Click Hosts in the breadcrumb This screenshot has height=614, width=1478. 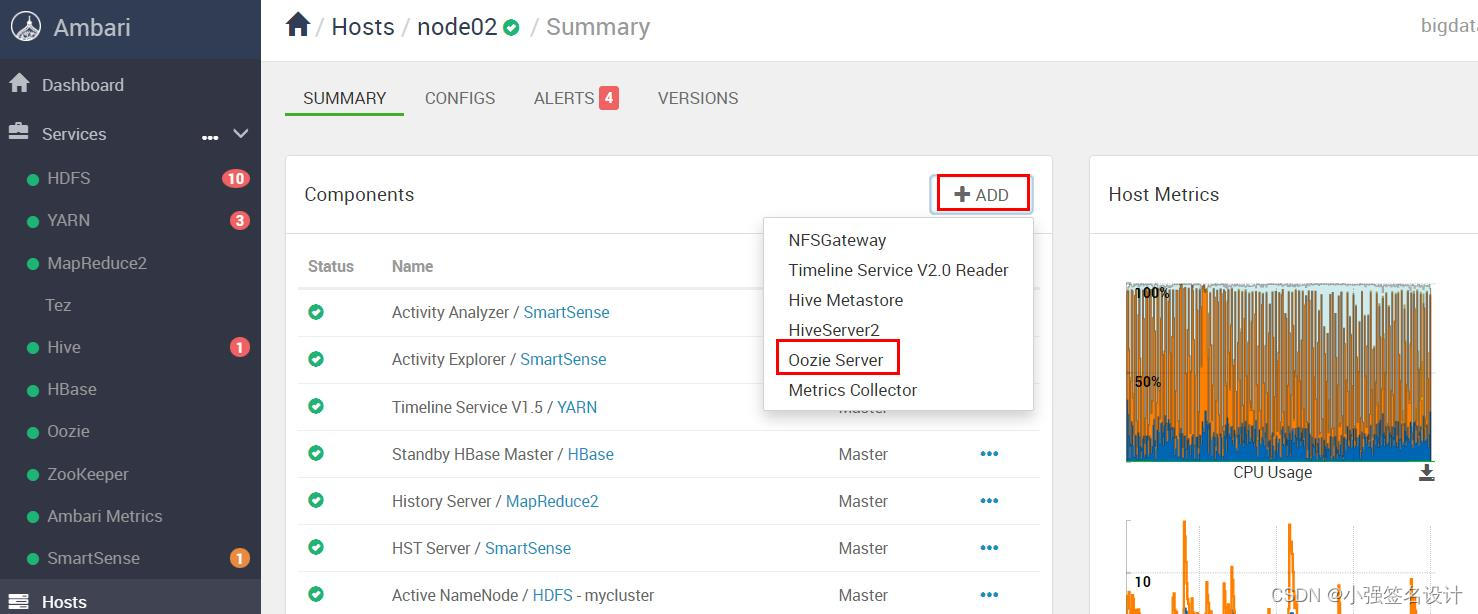363,27
